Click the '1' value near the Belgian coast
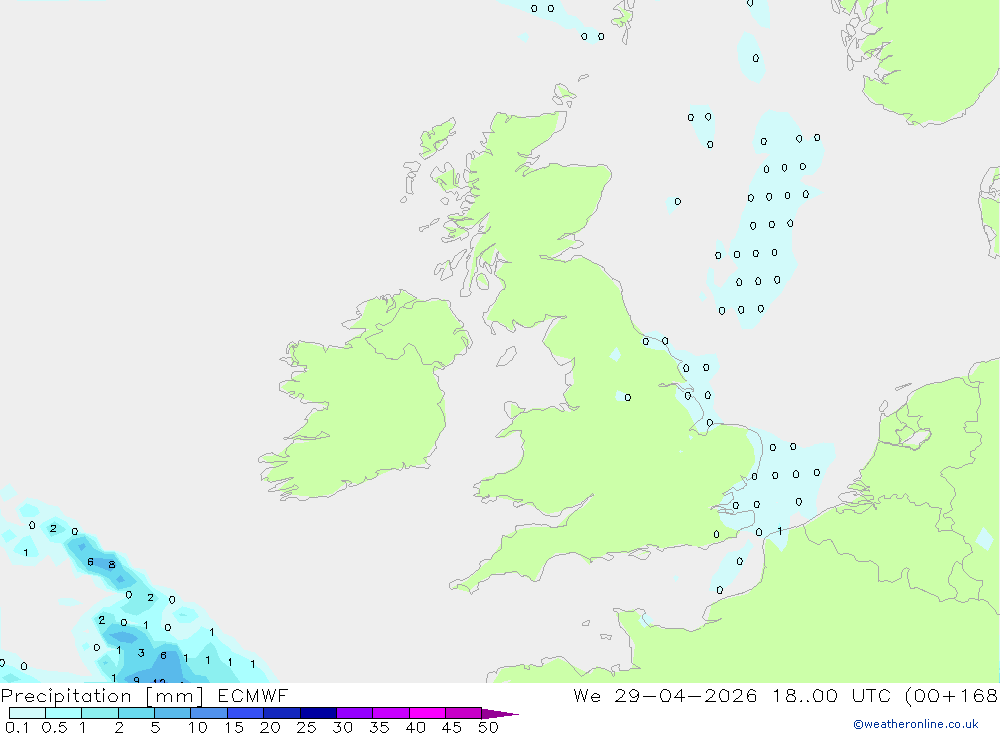Image resolution: width=1000 pixels, height=733 pixels. [x=780, y=531]
